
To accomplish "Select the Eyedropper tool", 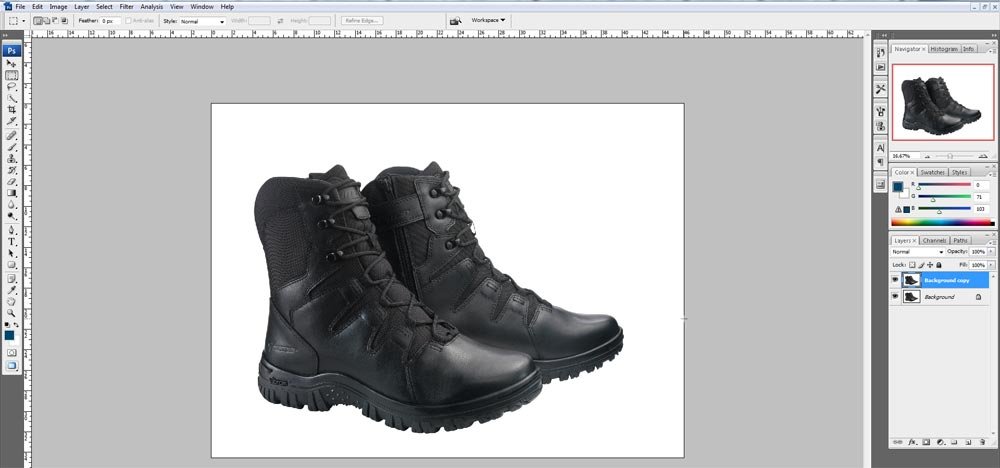I will pos(11,290).
